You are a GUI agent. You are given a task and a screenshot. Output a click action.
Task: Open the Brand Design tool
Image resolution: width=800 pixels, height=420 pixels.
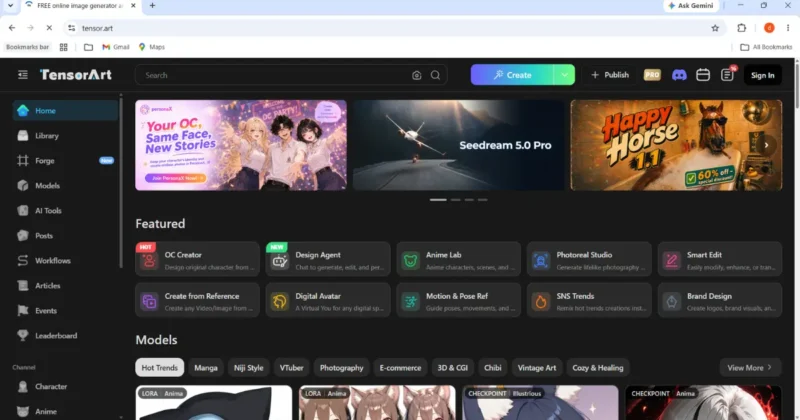720,300
